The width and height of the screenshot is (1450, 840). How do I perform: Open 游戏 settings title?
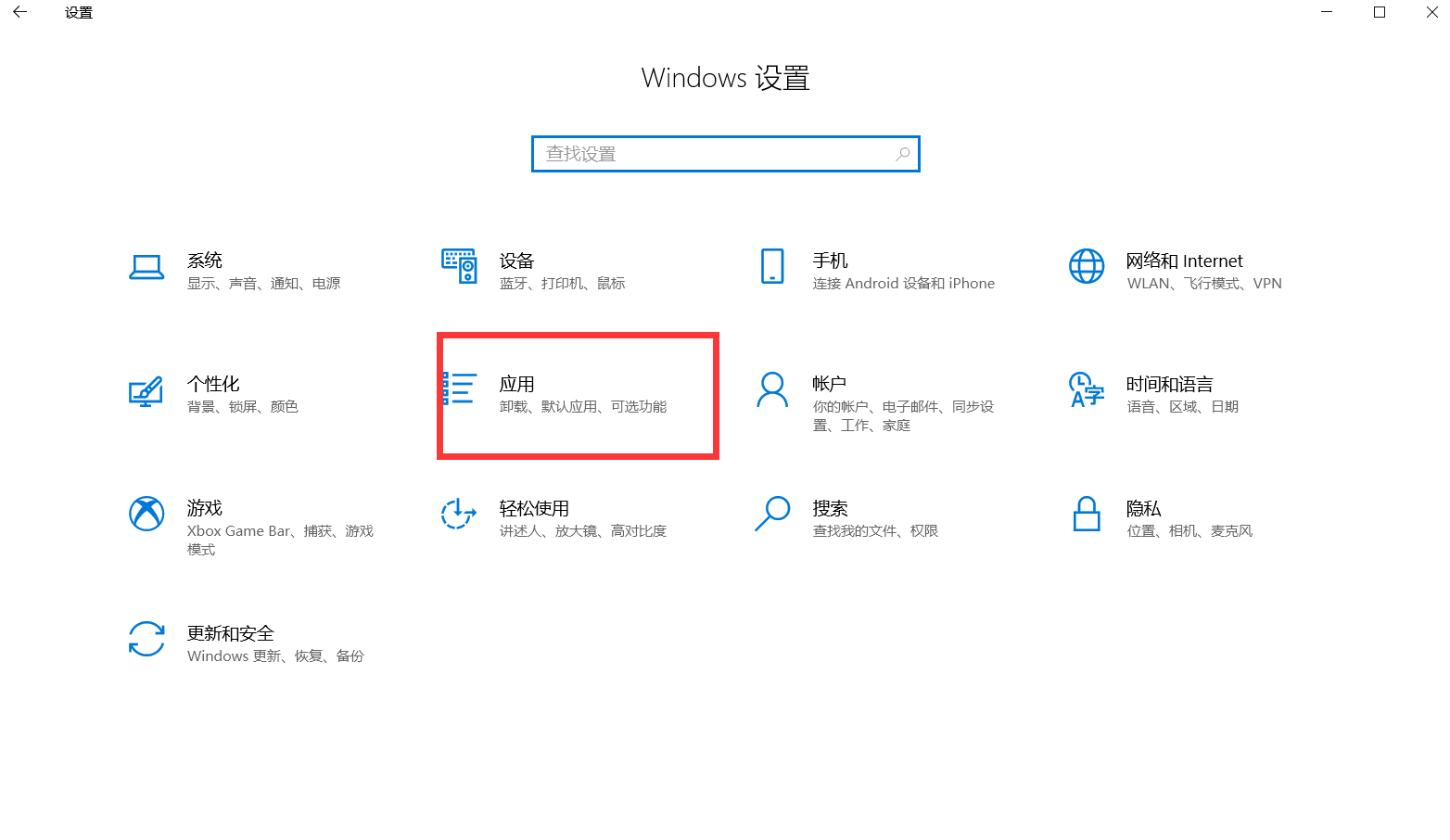tap(205, 508)
